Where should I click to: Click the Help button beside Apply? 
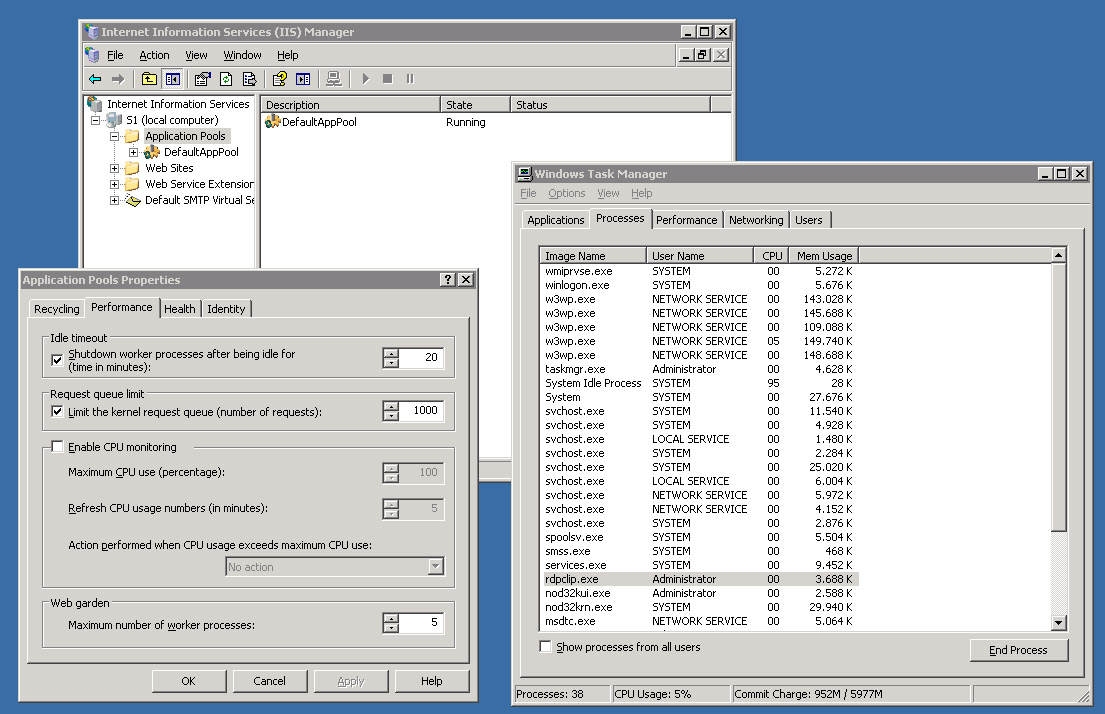[x=432, y=681]
